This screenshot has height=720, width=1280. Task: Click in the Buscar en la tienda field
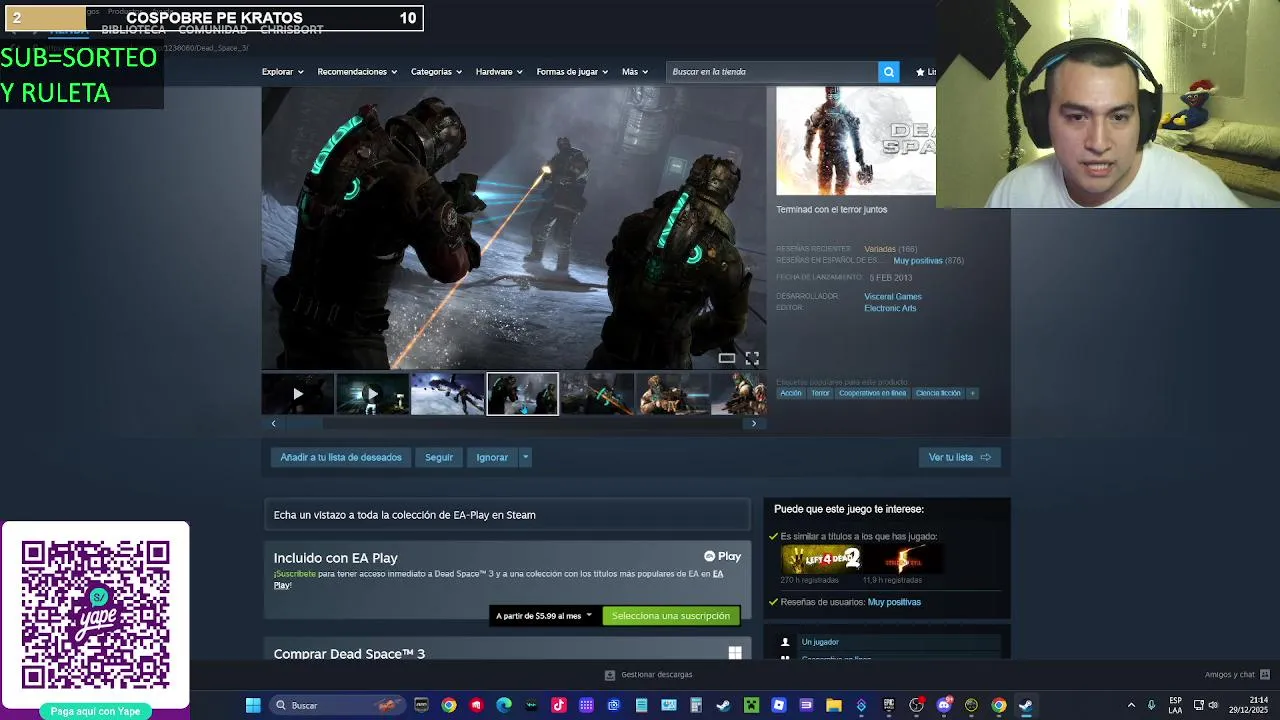[772, 72]
